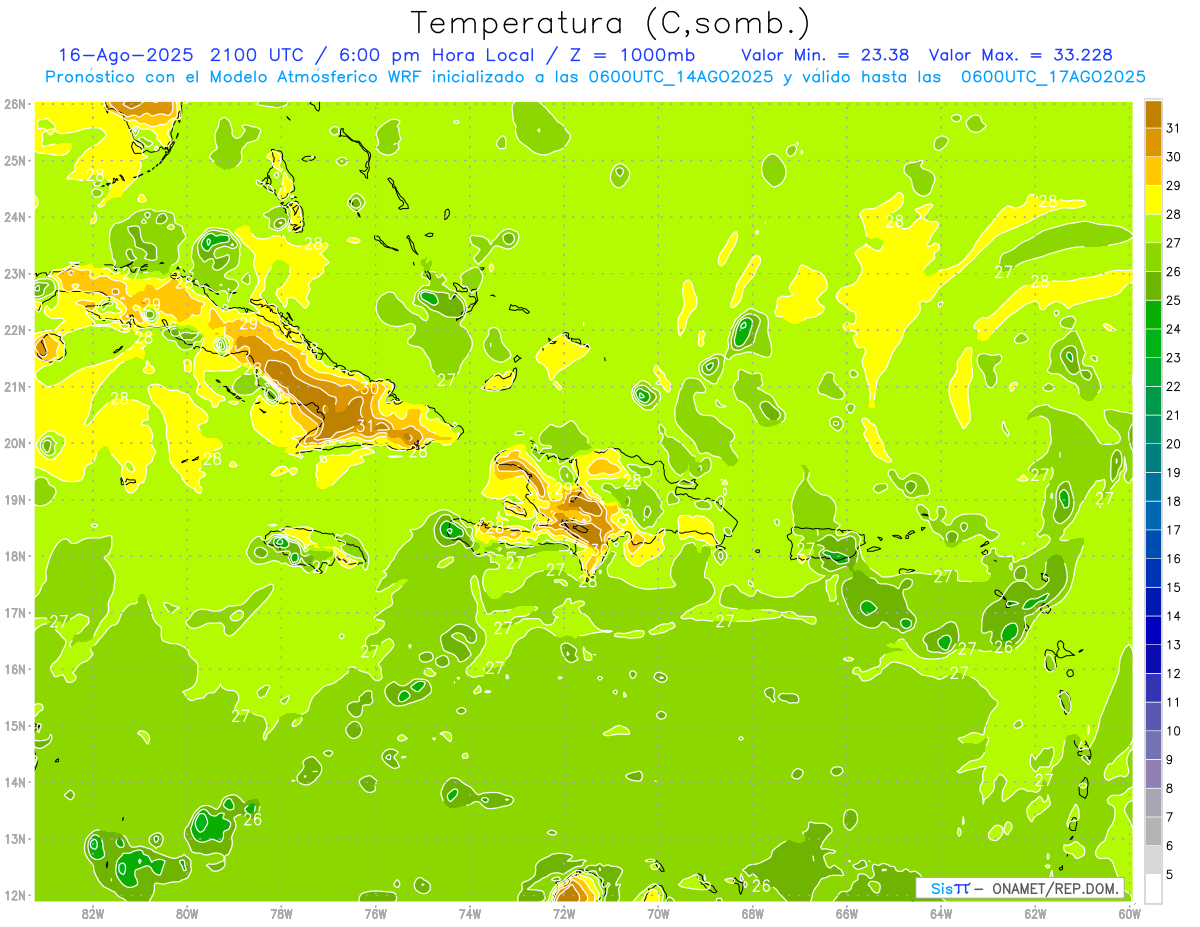Click the "Valor Min. = 23.38" text

826,55
